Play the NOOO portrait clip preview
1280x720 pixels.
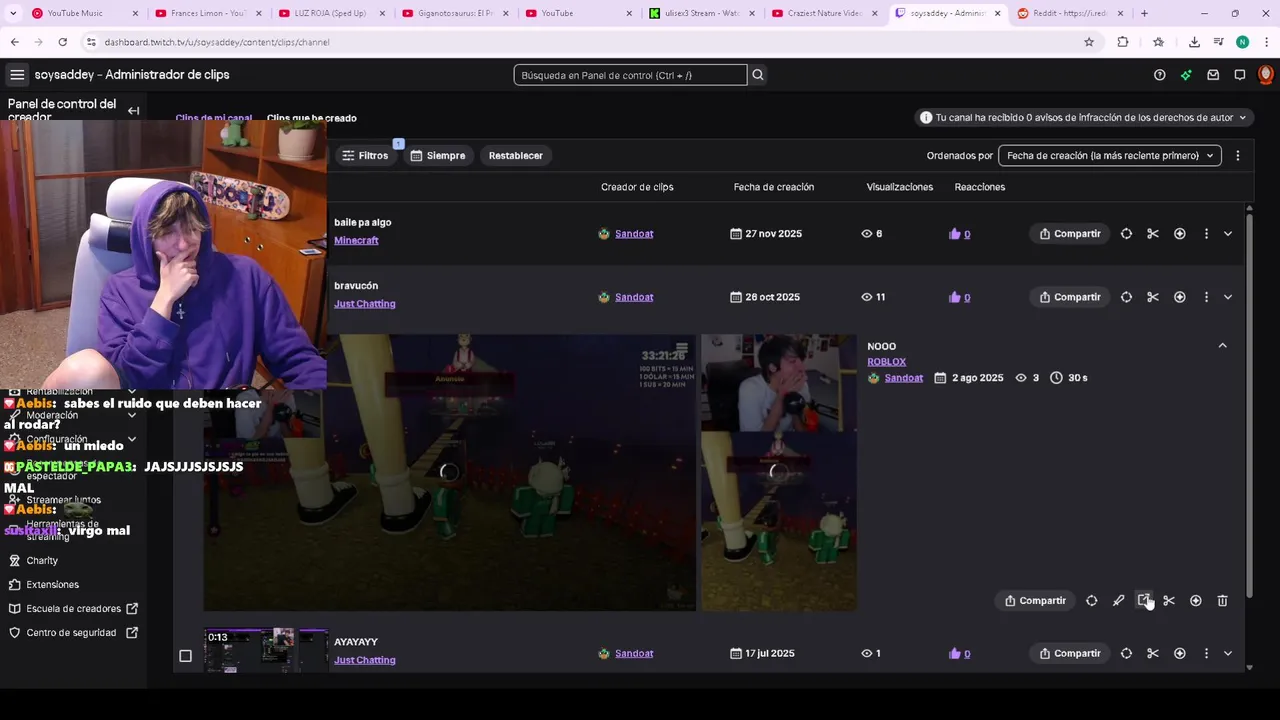778,472
